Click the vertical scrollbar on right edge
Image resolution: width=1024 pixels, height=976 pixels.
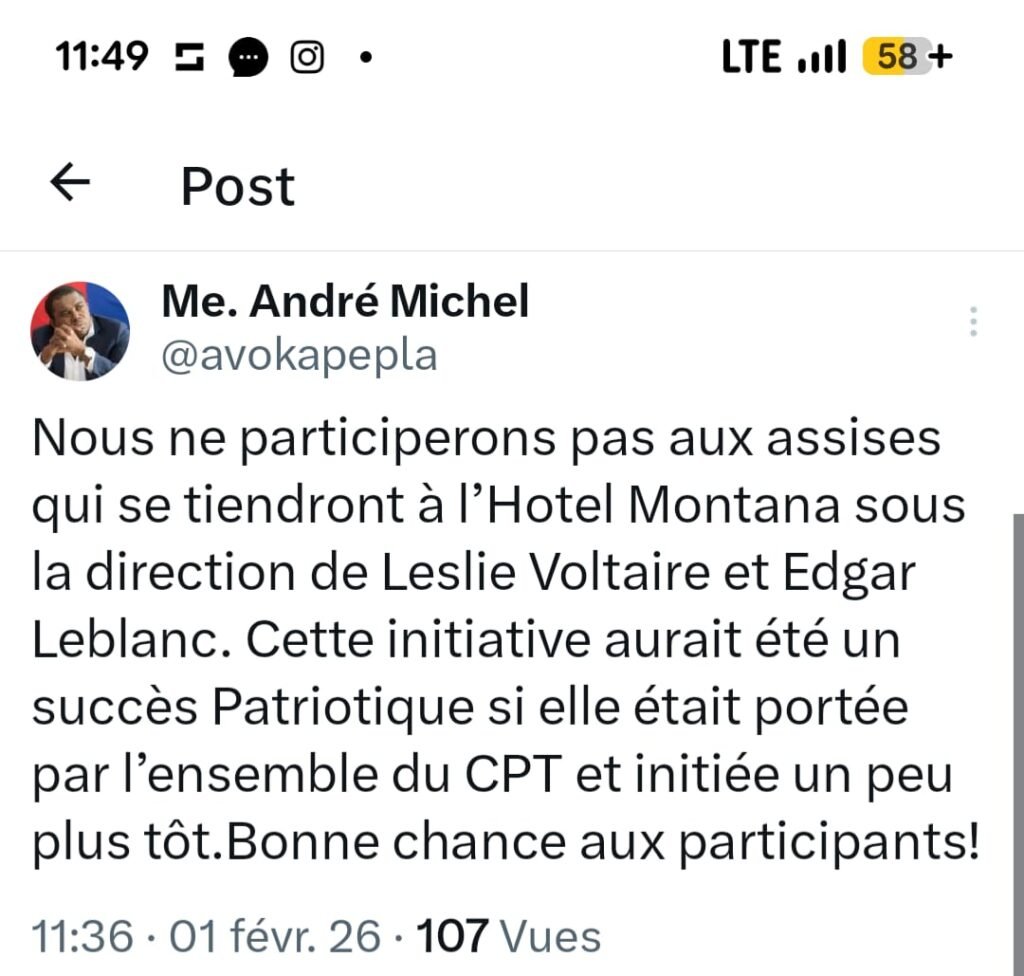1018,740
